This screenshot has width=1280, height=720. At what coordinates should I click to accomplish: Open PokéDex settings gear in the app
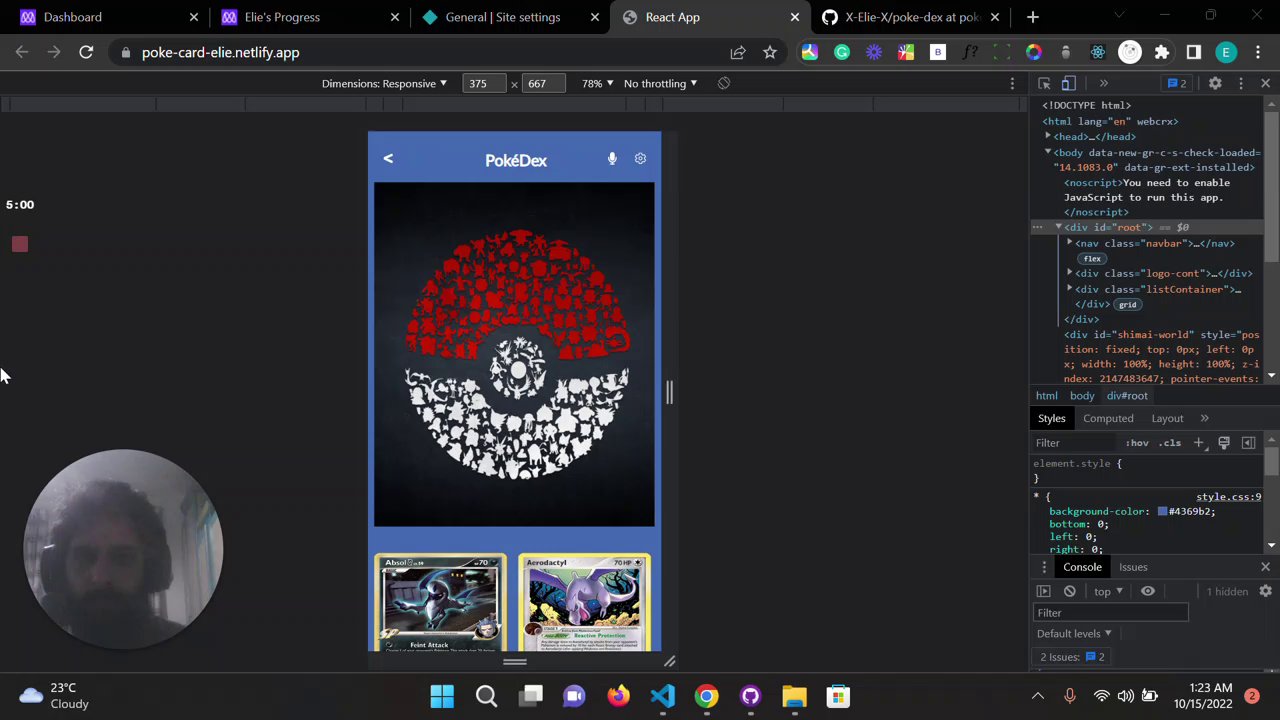click(640, 158)
